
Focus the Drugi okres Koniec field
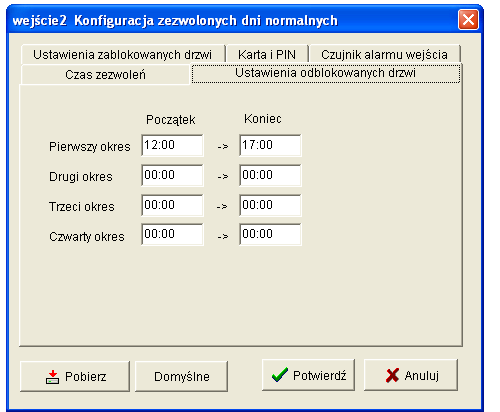pyautogui.click(x=270, y=175)
